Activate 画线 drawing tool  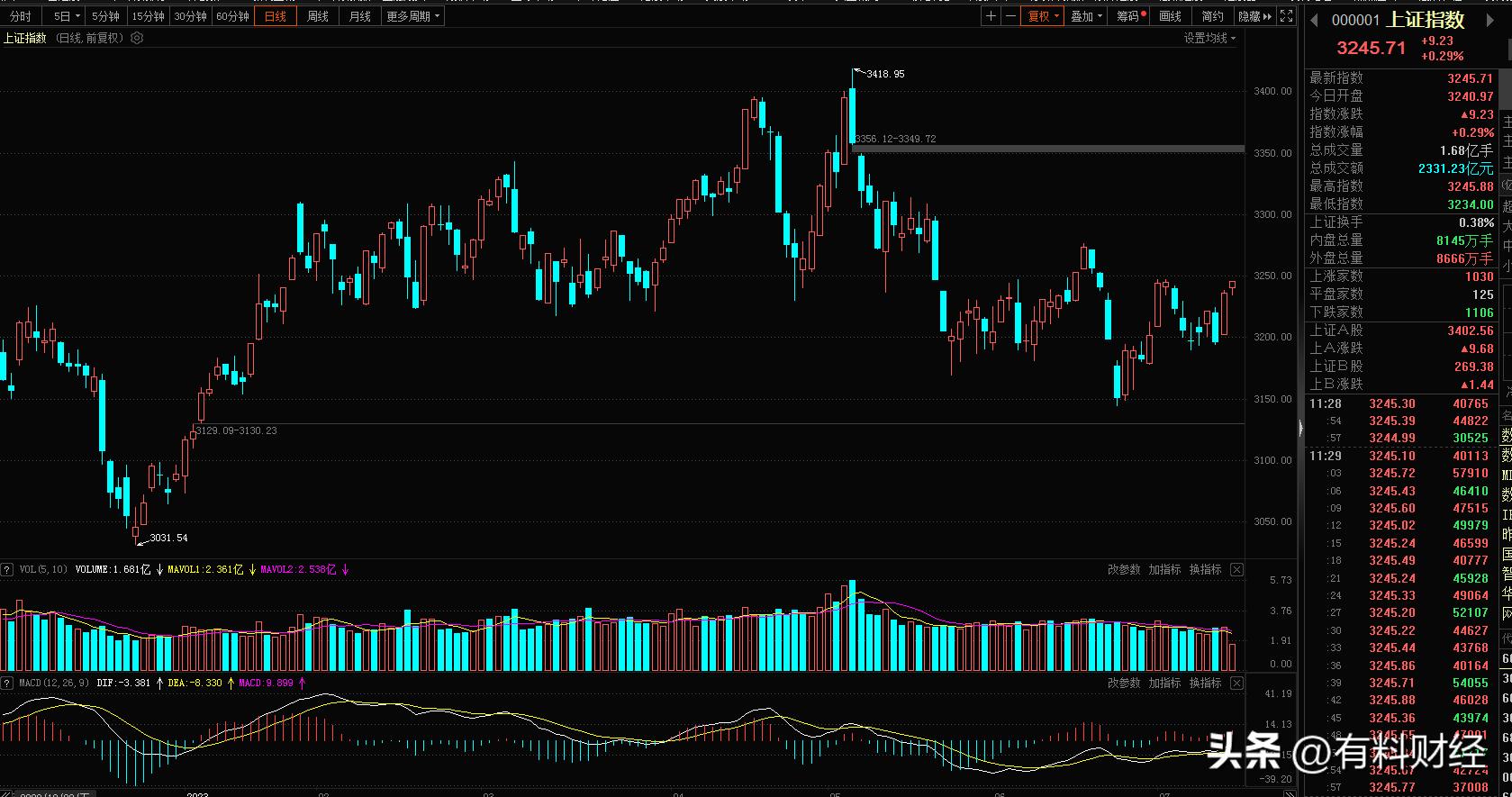(1170, 16)
